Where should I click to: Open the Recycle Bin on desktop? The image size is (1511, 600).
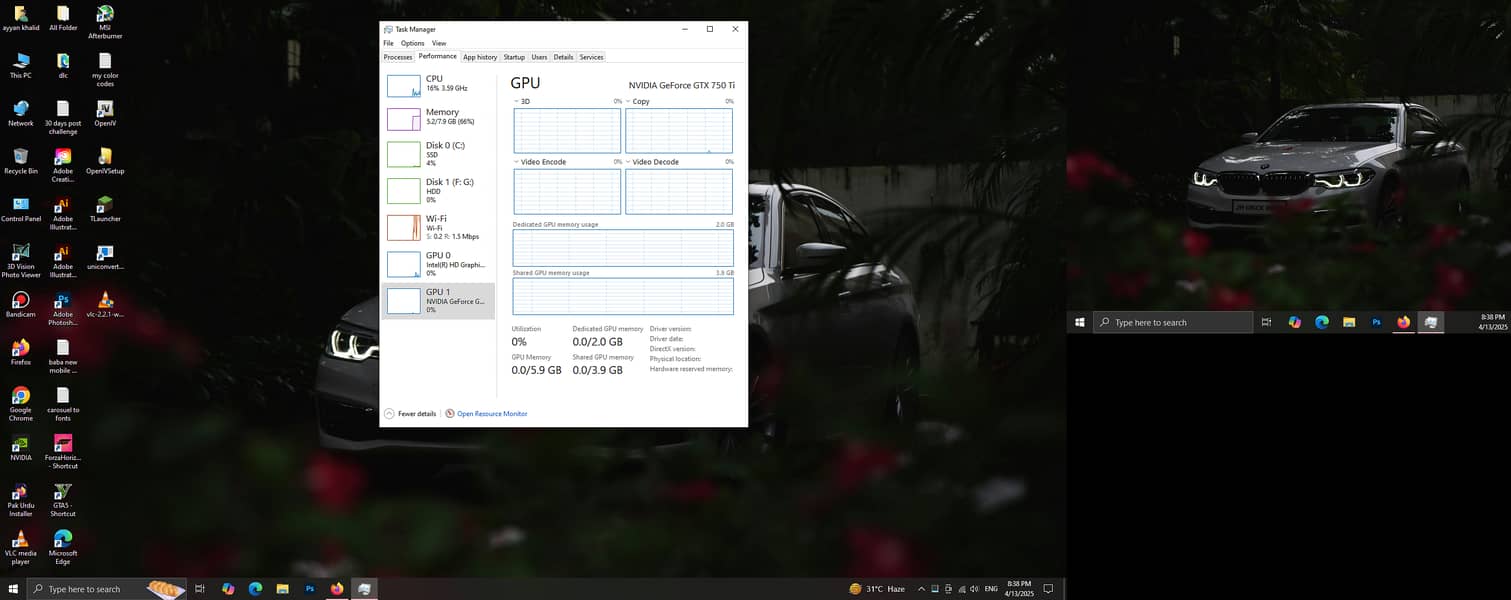coord(20,157)
